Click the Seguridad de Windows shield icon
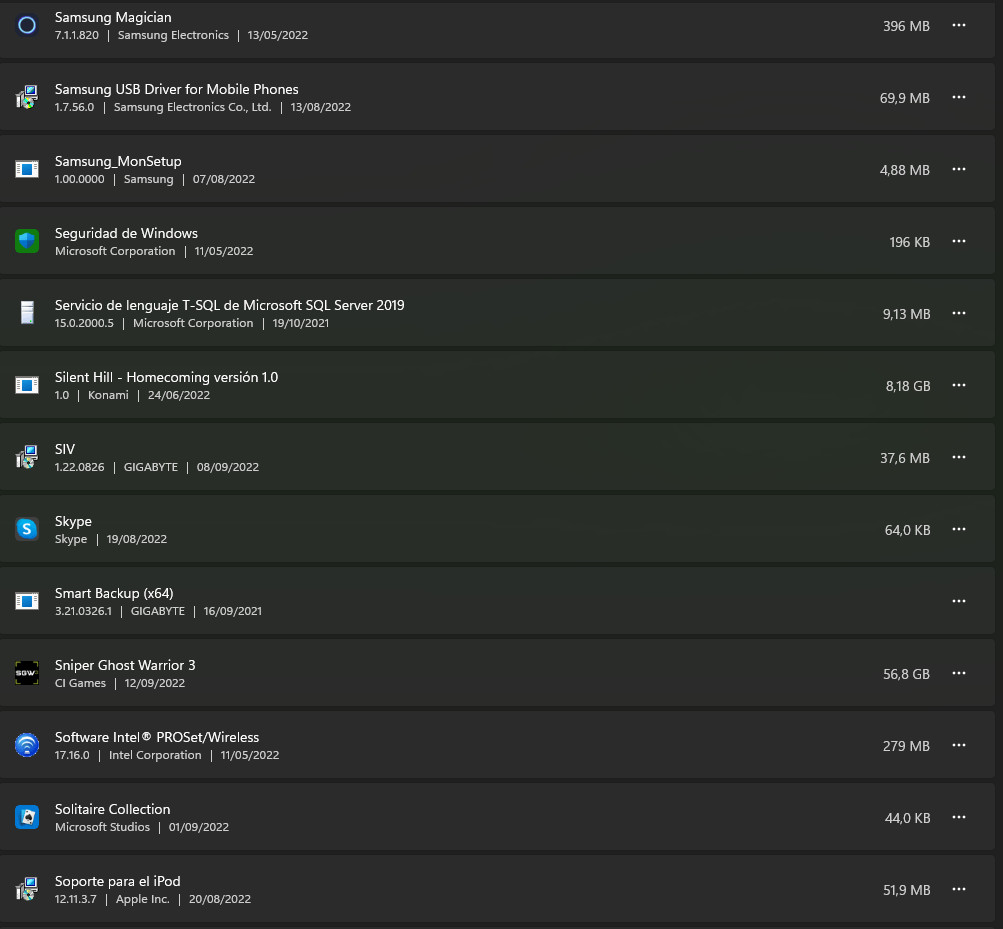The width and height of the screenshot is (1003, 929). click(27, 241)
